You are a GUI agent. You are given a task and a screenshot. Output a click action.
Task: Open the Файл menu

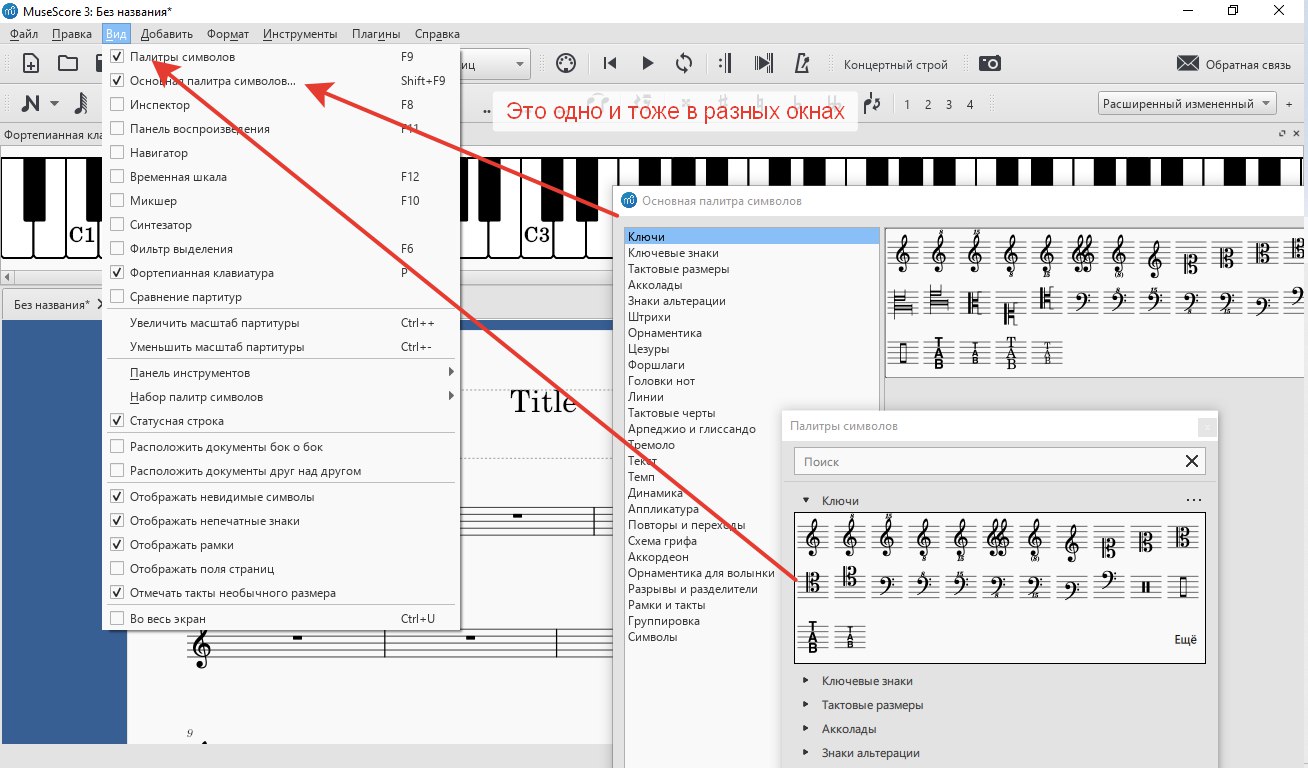click(24, 34)
